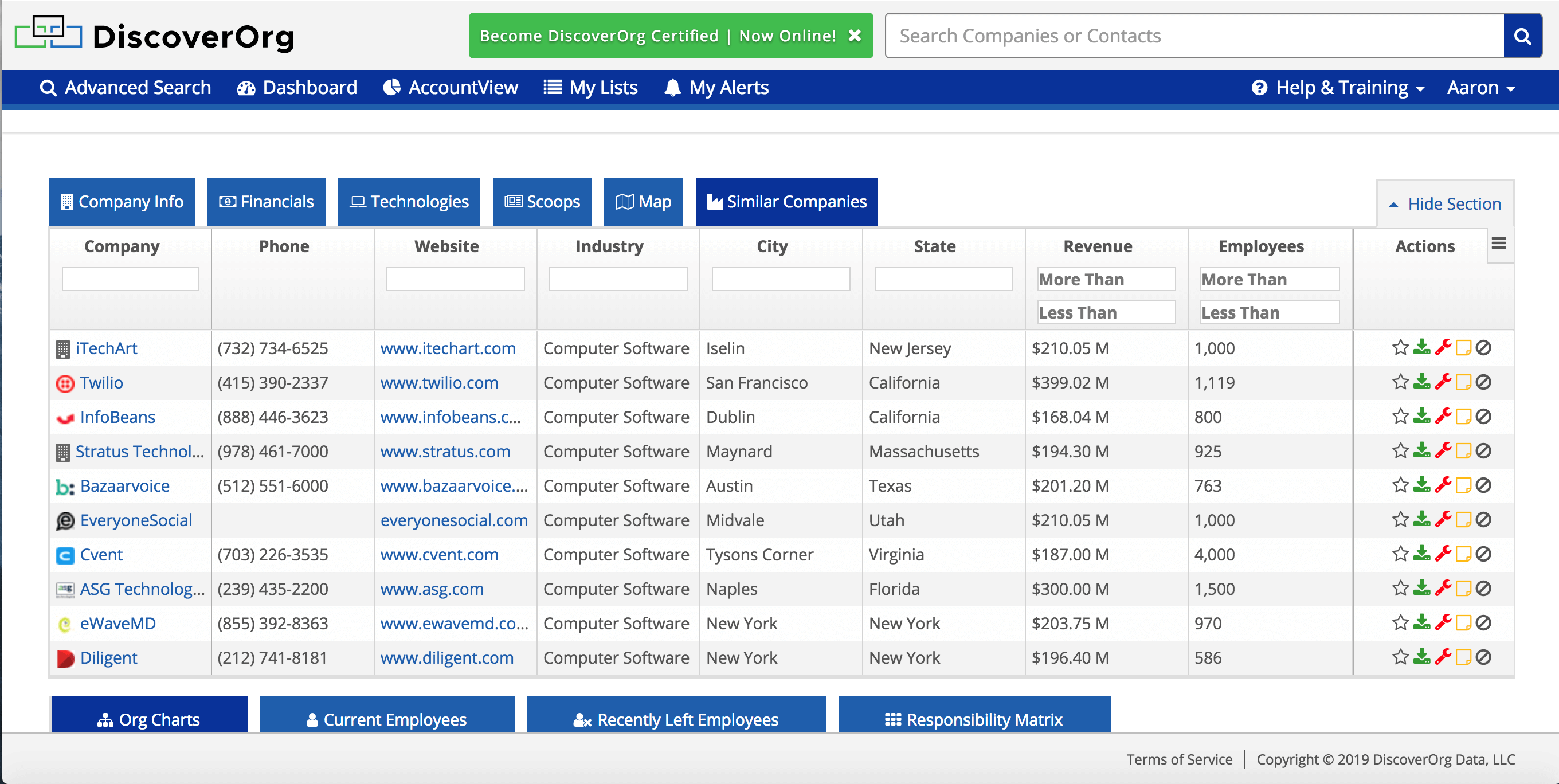This screenshot has height=784, width=1559.
Task: Go to the Dashboard
Action: 297,88
